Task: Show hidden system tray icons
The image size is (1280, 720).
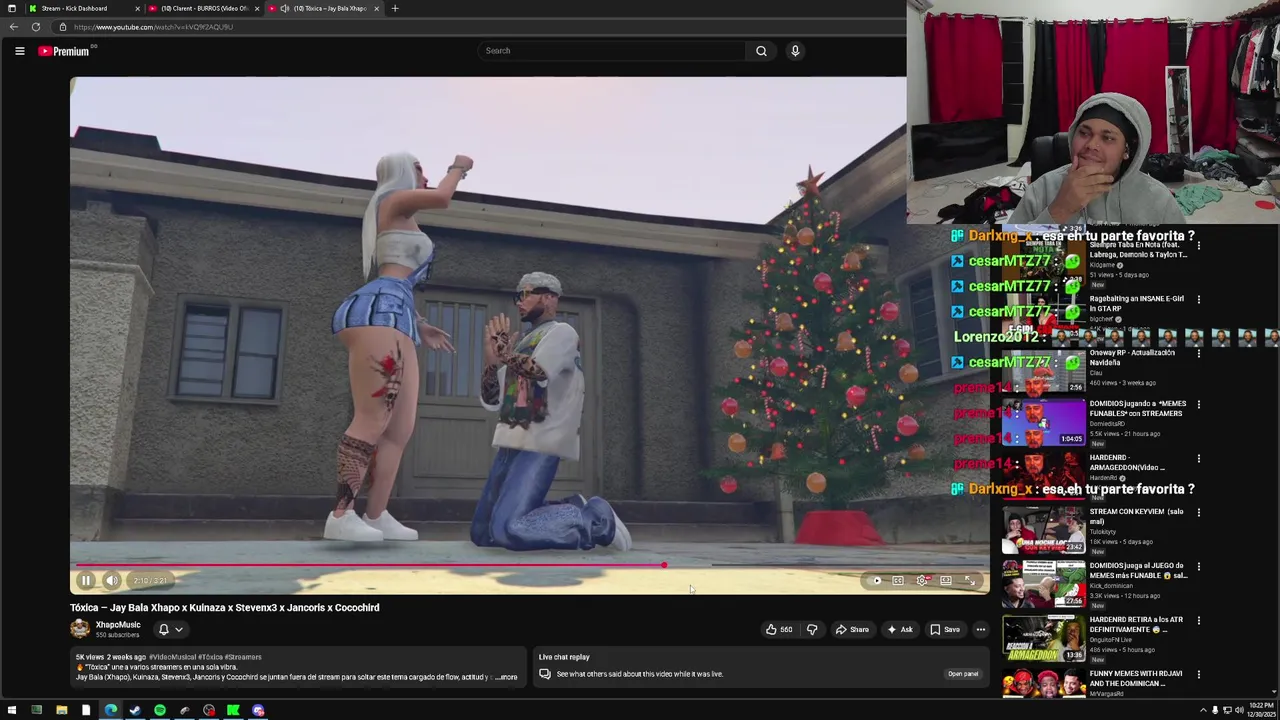Action: point(1202,711)
